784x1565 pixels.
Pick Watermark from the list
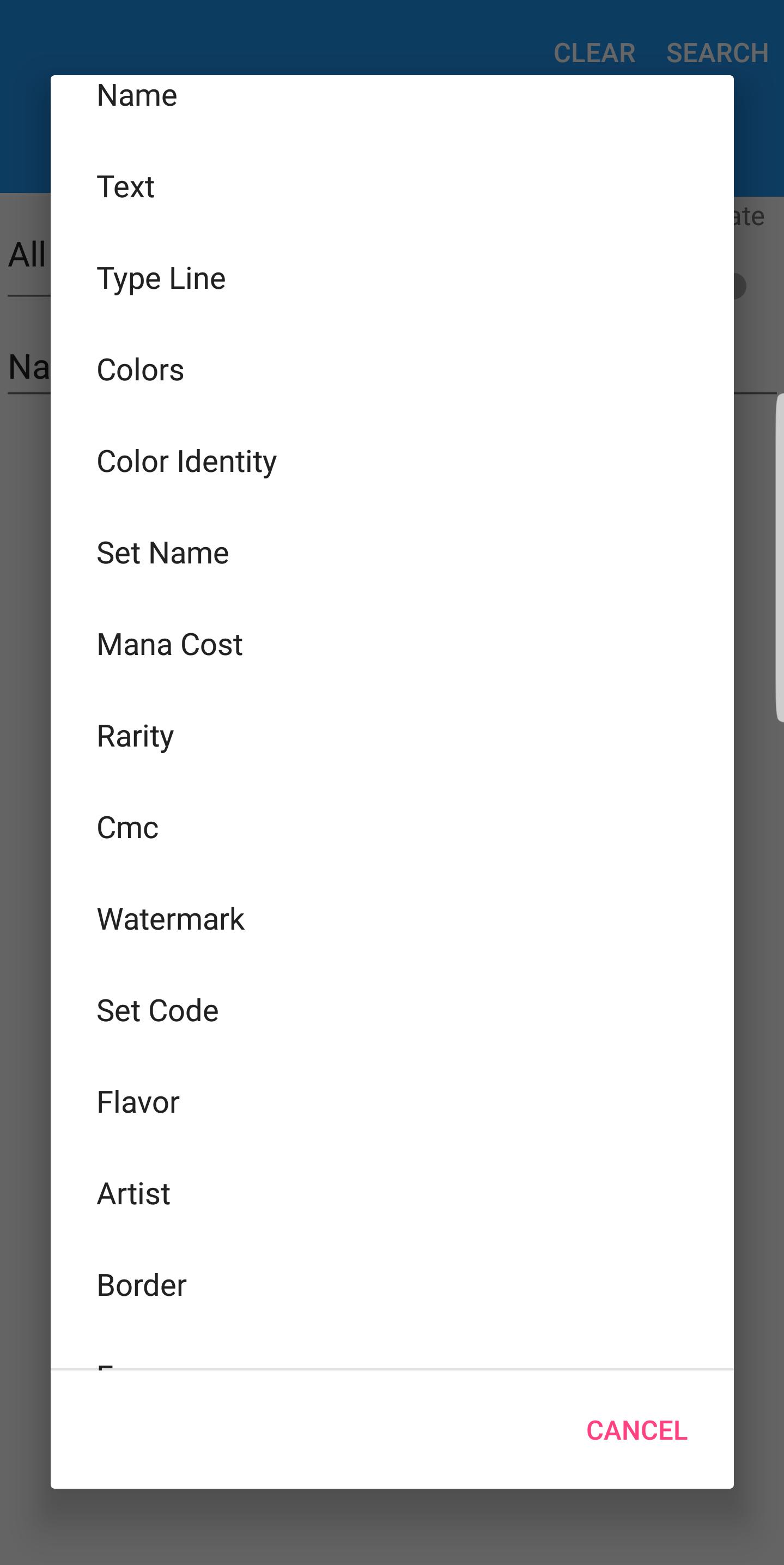pos(171,919)
